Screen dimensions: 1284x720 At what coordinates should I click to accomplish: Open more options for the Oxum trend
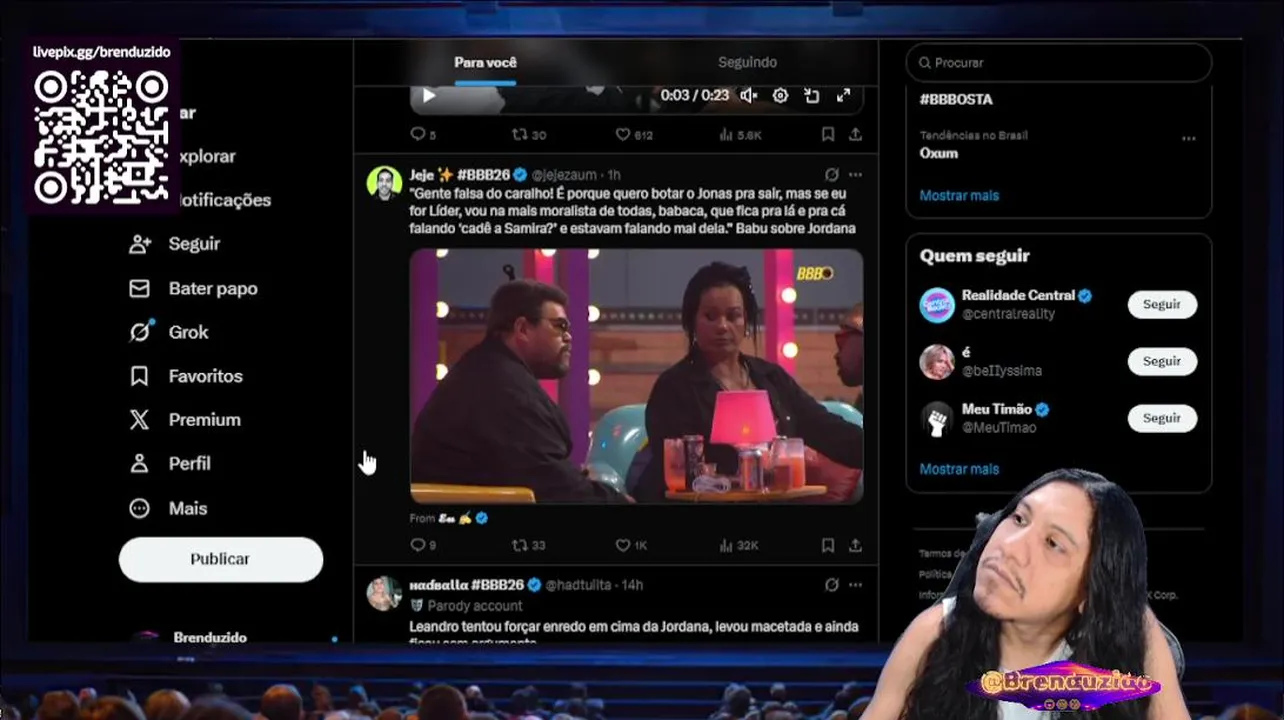1189,138
